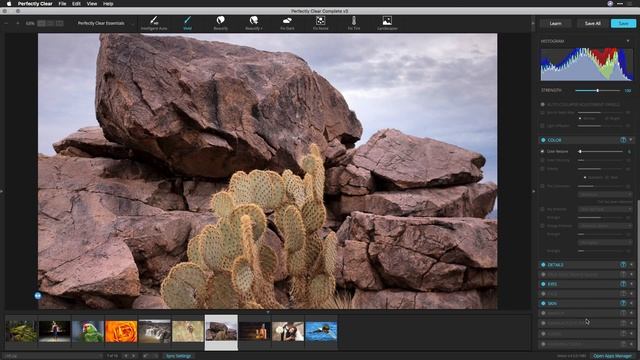The width and height of the screenshot is (640, 360).
Task: Toggle the Color Restore checkbox
Action: [542, 151]
